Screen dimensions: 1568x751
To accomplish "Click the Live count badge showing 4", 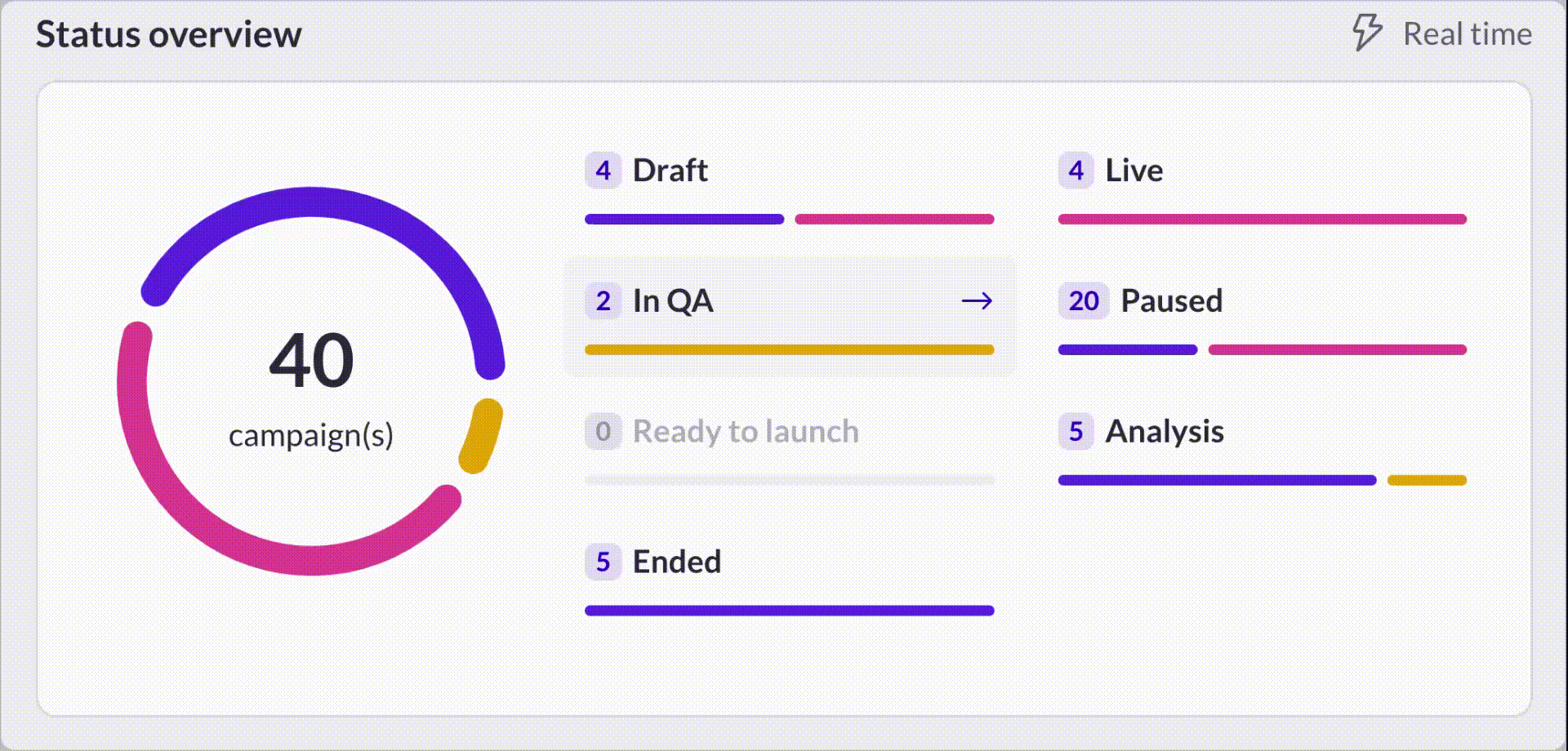I will tap(1076, 171).
